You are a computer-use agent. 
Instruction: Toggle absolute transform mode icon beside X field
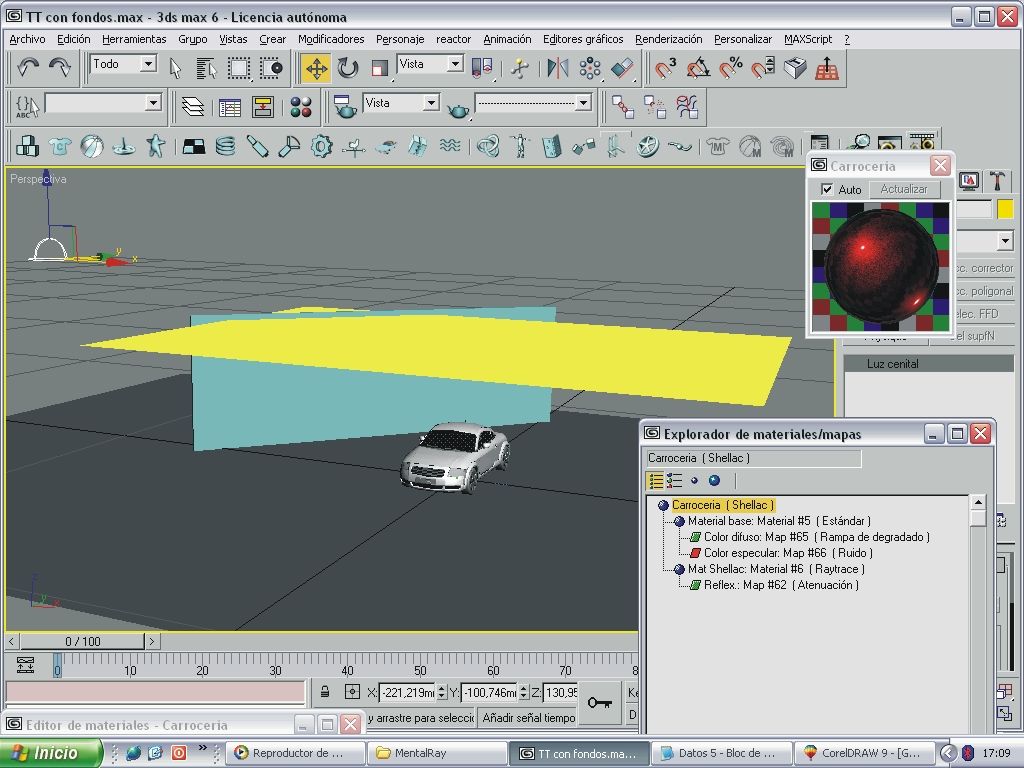point(352,692)
